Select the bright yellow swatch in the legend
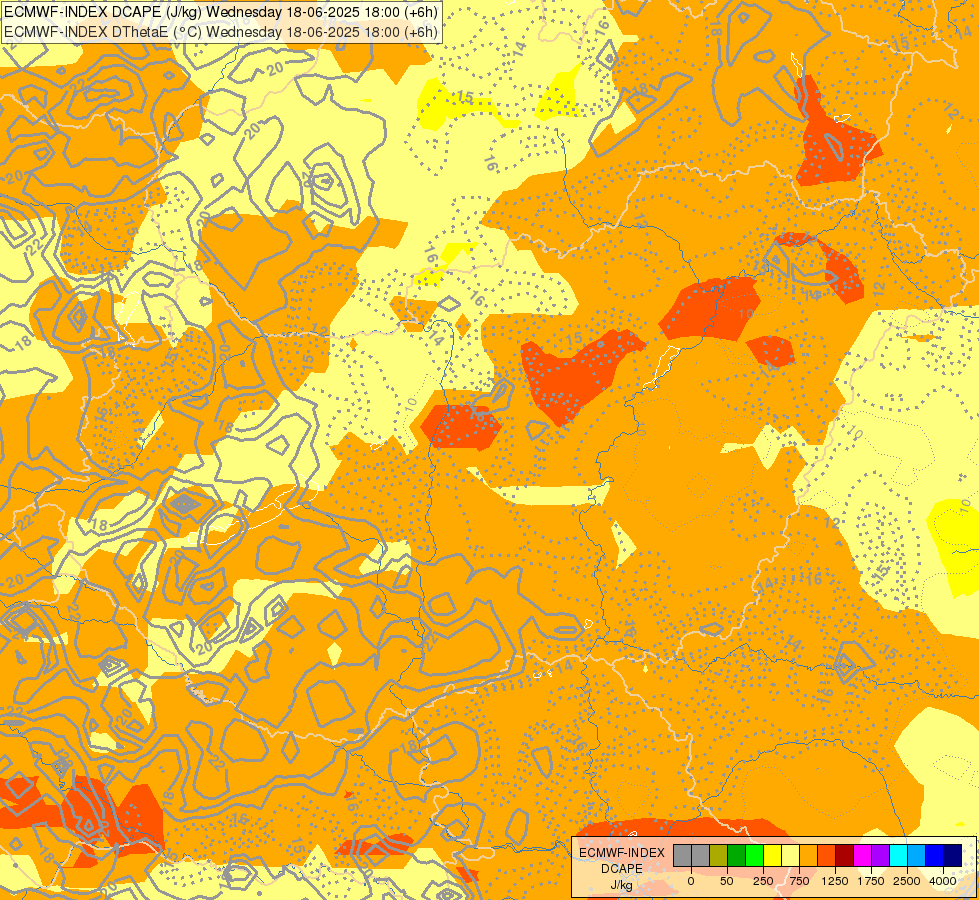The image size is (979, 900). pyautogui.click(x=772, y=856)
